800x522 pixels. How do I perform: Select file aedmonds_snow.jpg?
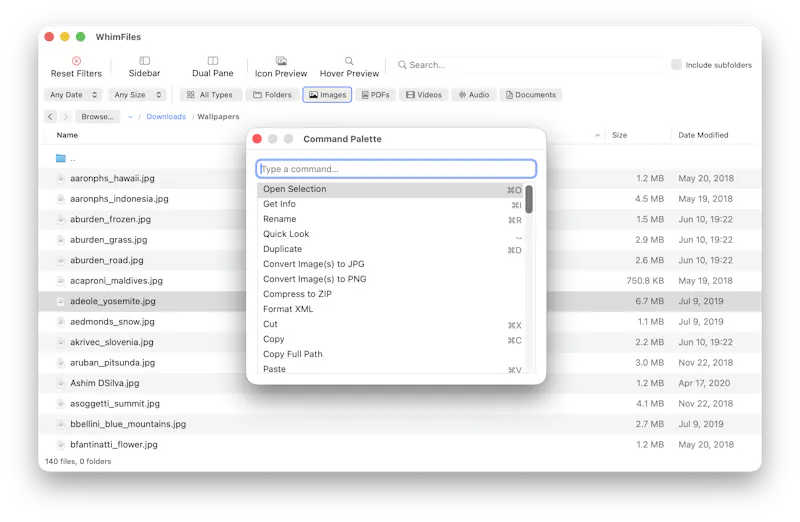112,321
